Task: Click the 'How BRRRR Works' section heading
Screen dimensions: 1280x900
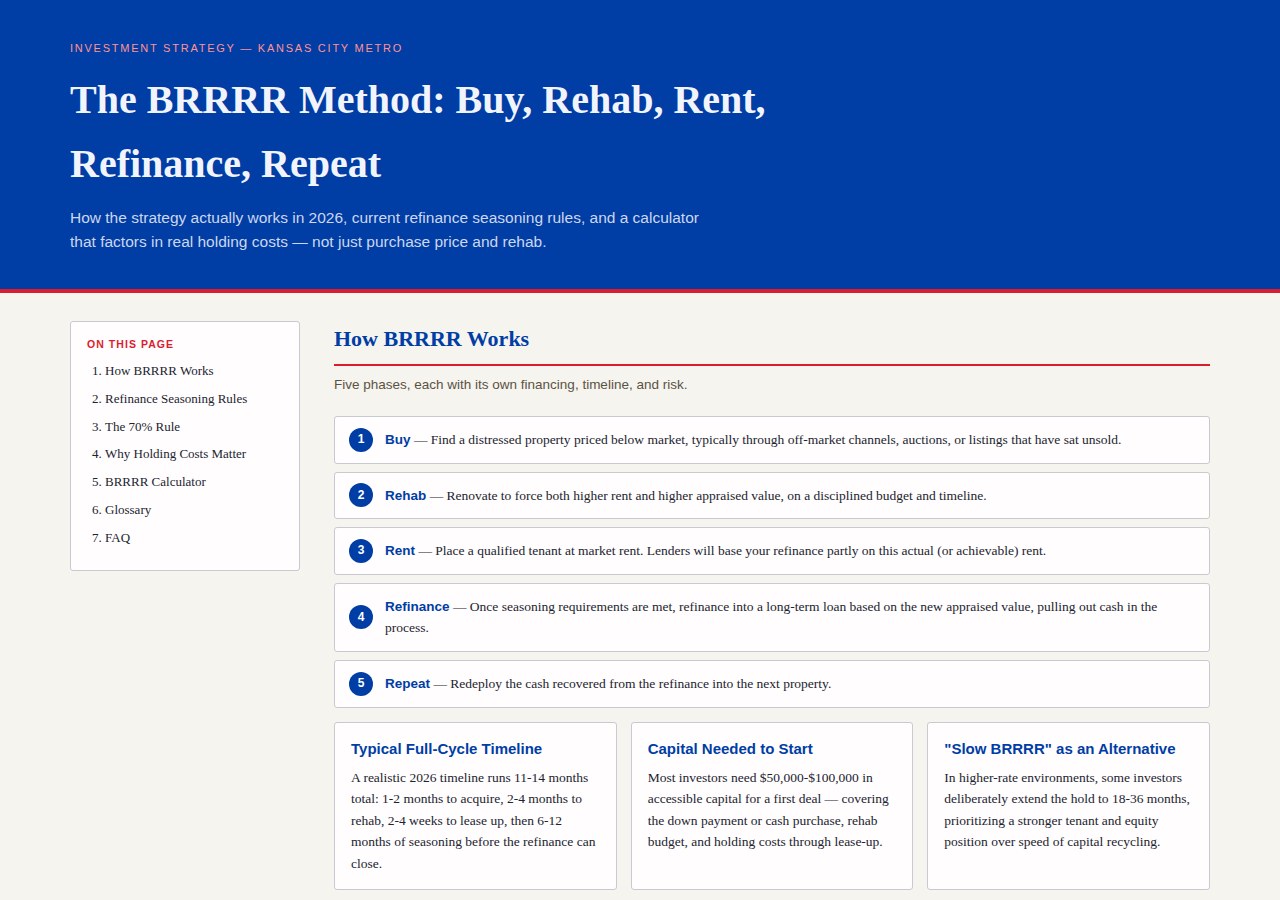Action: [x=431, y=339]
